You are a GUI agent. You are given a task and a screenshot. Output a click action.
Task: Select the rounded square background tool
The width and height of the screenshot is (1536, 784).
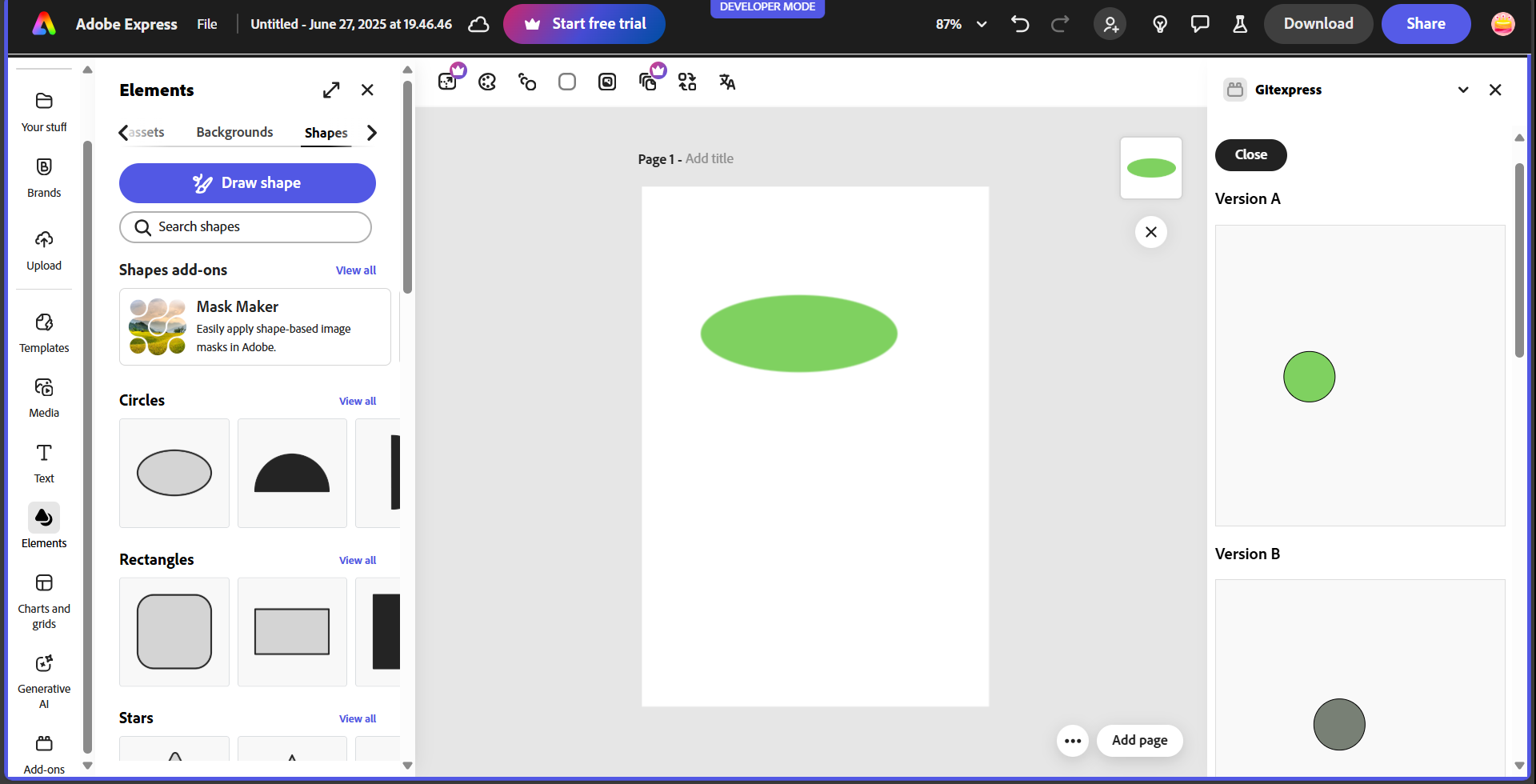567,82
